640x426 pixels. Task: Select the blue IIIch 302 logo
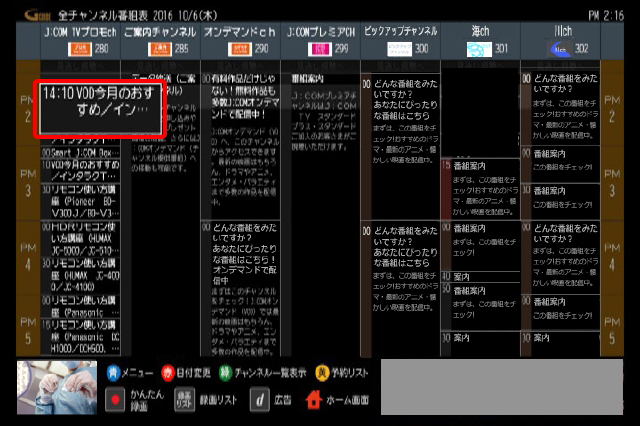560,49
